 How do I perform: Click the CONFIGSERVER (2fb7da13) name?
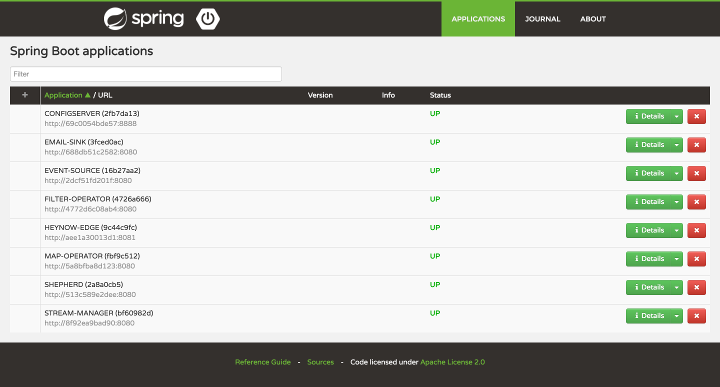pyautogui.click(x=92, y=113)
